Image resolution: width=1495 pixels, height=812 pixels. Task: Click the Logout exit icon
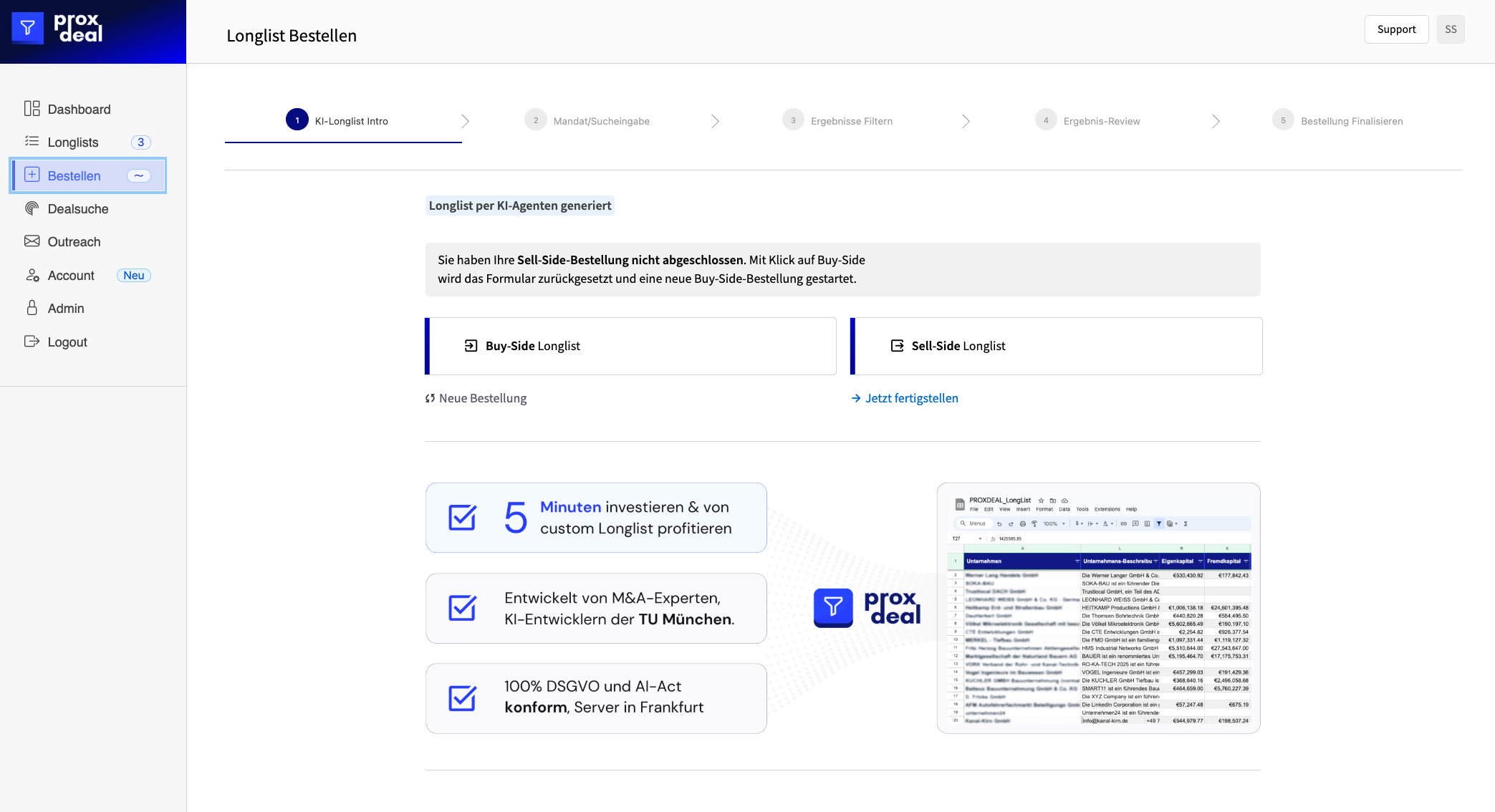pyautogui.click(x=32, y=342)
